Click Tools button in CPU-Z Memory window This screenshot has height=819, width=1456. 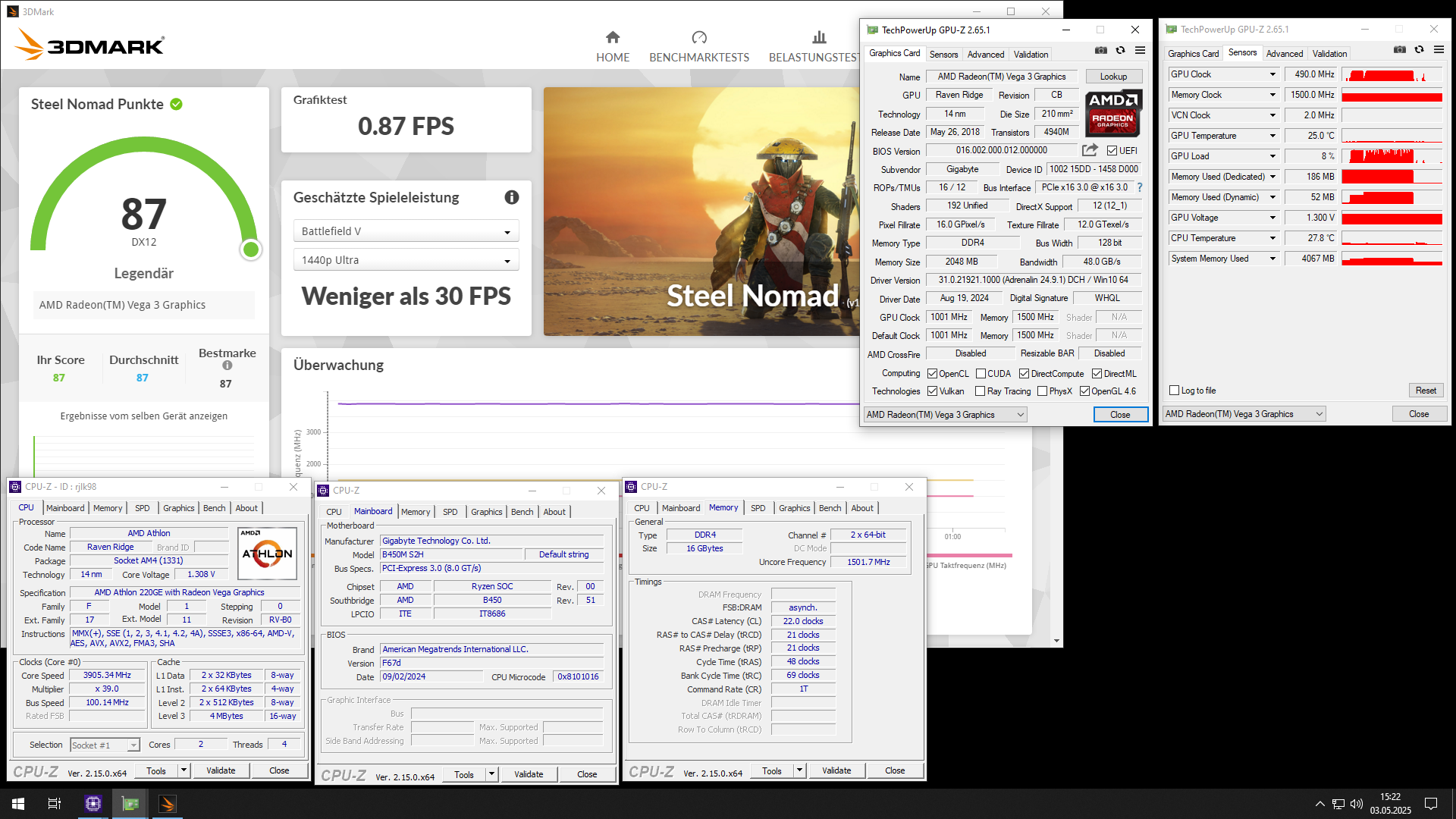(x=772, y=770)
